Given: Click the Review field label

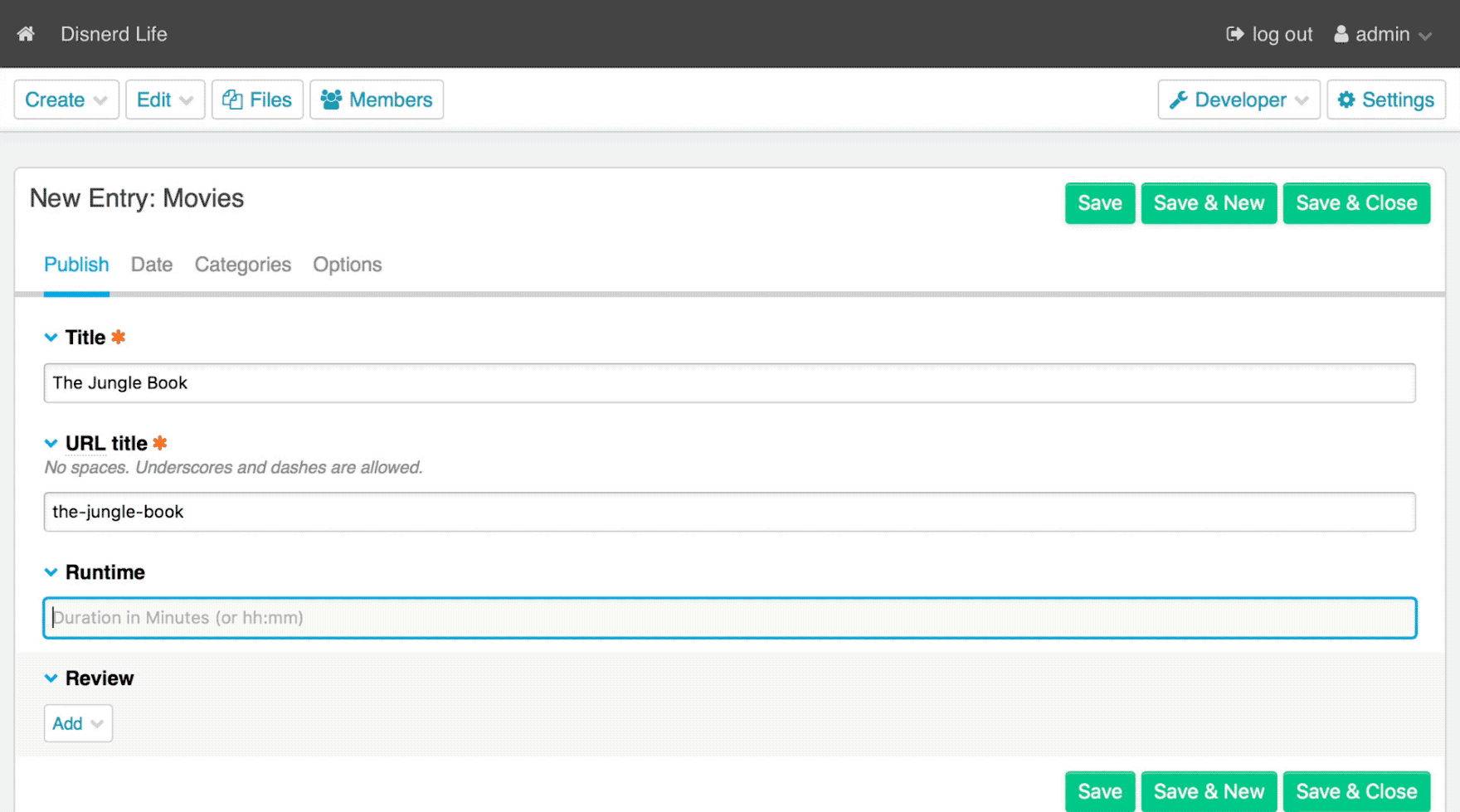Looking at the screenshot, I should 100,678.
